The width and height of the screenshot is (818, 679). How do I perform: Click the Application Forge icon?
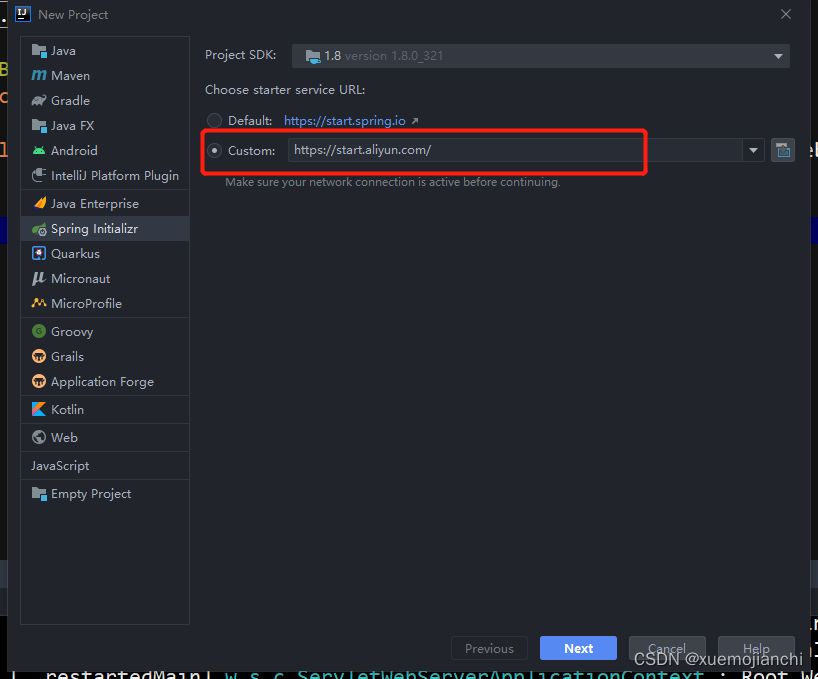pos(39,381)
